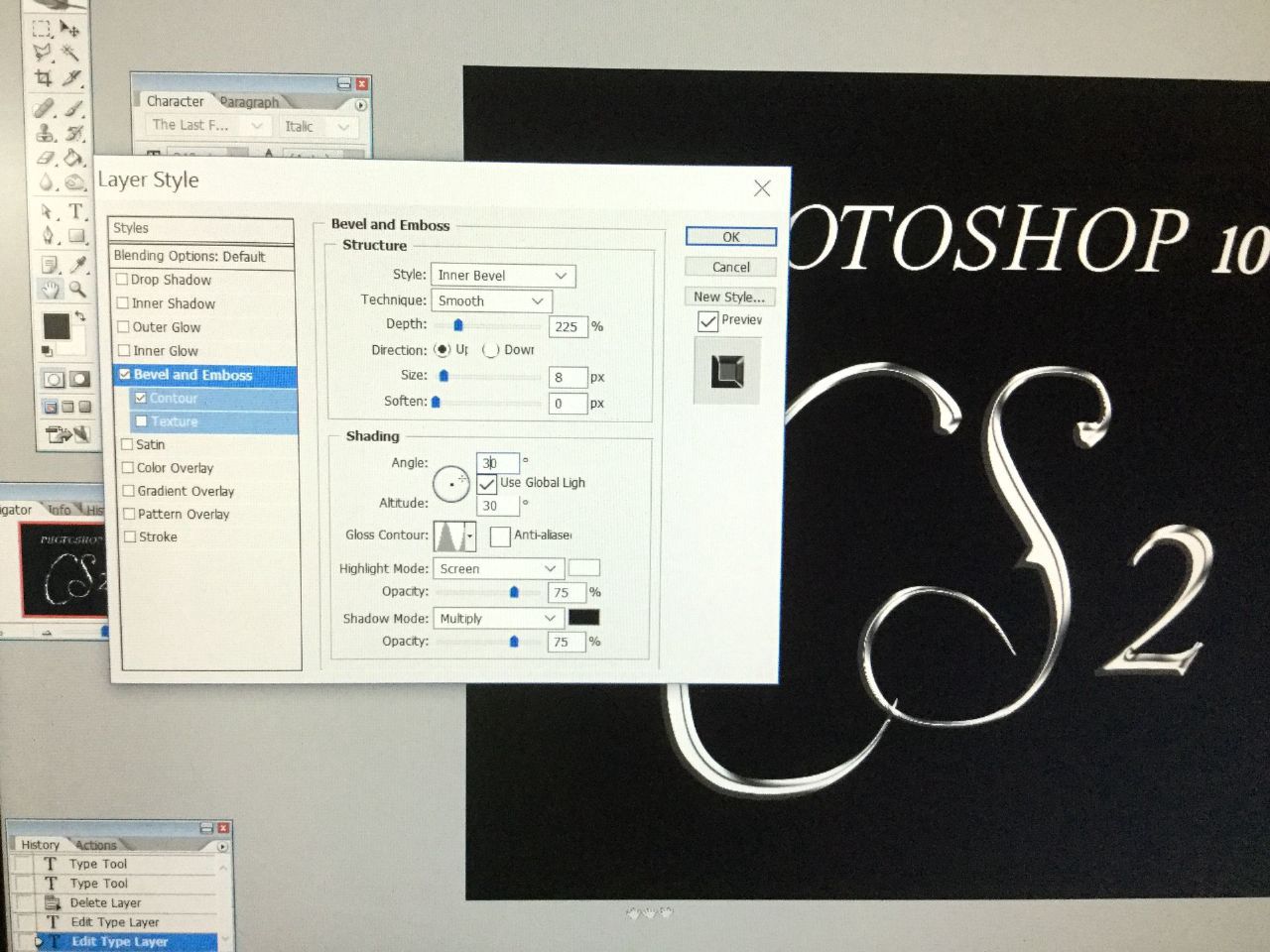Toggle the Use Global Light checkbox
Image resolution: width=1270 pixels, height=952 pixels.
click(487, 484)
